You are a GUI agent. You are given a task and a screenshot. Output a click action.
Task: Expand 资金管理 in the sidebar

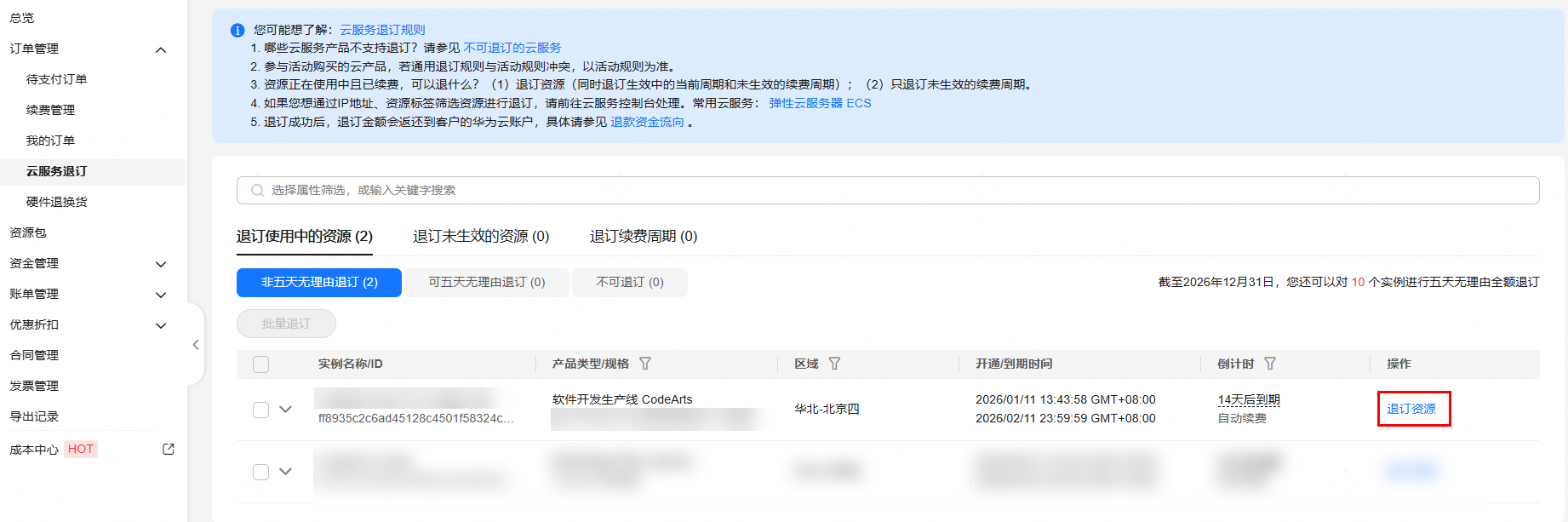pyautogui.click(x=160, y=264)
